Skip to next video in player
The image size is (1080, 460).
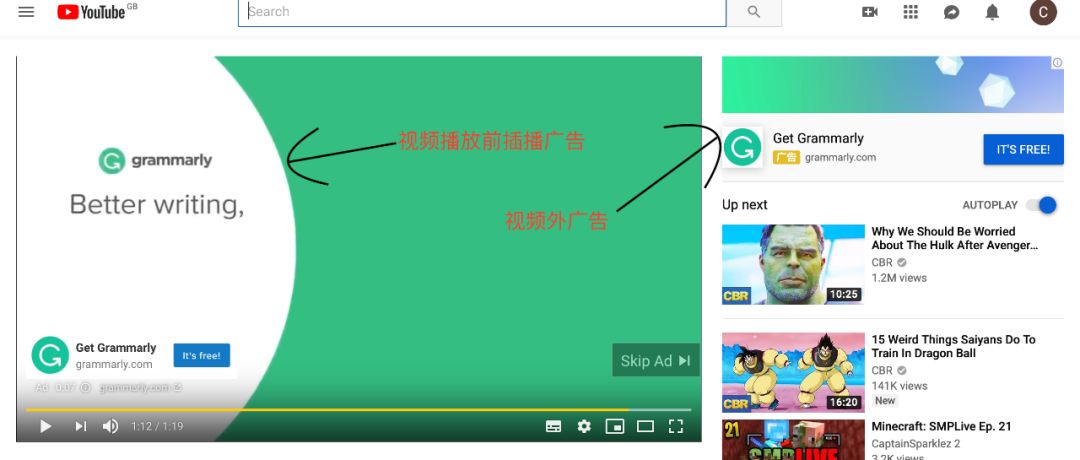click(81, 426)
